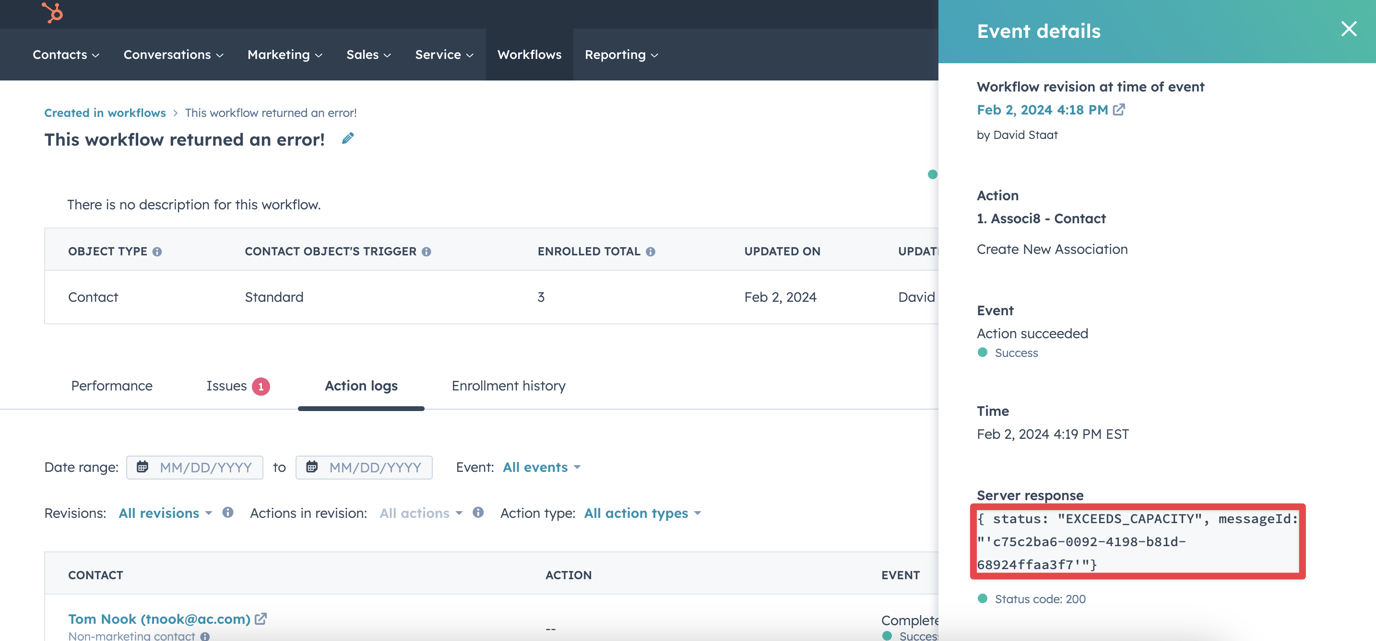Open the Feb 2, 2024 4:18 PM revision link

(1042, 110)
